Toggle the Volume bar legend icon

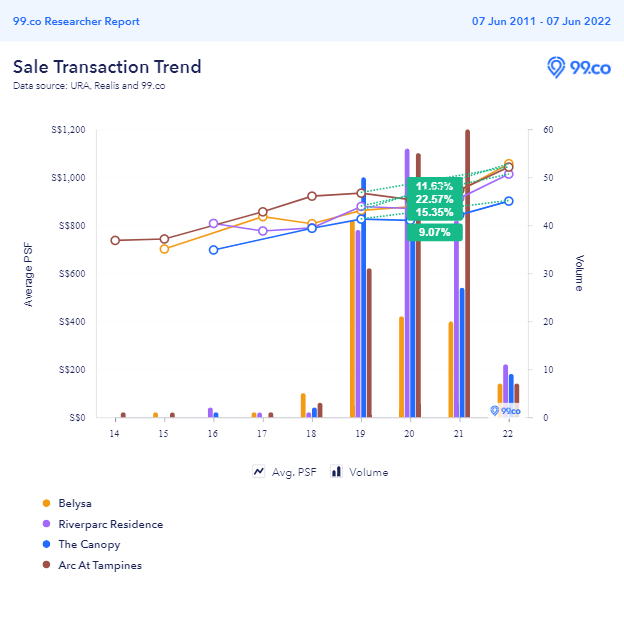tap(336, 471)
